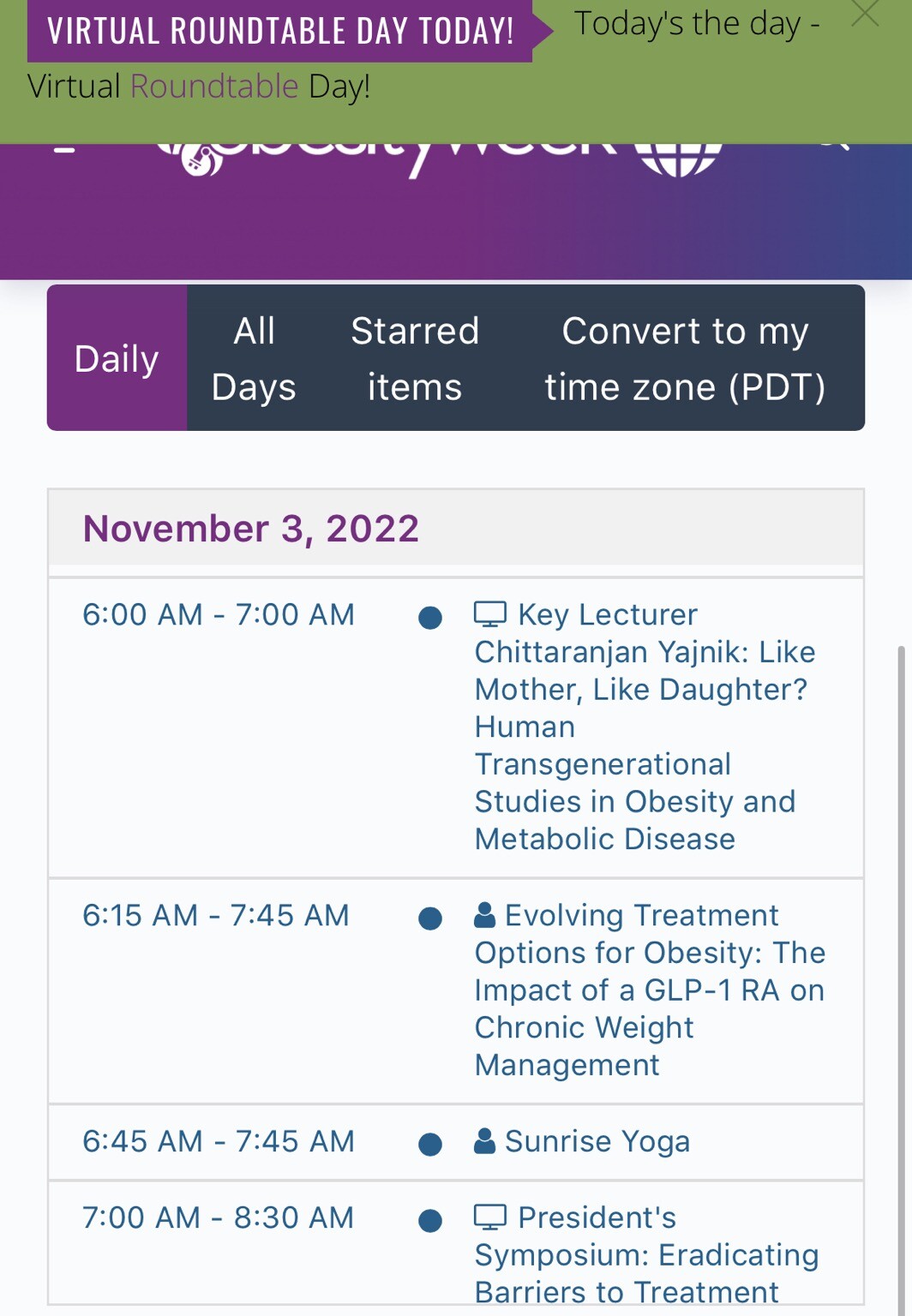912x1316 pixels.
Task: Click the blue dot in Sunrise Yoga row
Action: point(430,1144)
